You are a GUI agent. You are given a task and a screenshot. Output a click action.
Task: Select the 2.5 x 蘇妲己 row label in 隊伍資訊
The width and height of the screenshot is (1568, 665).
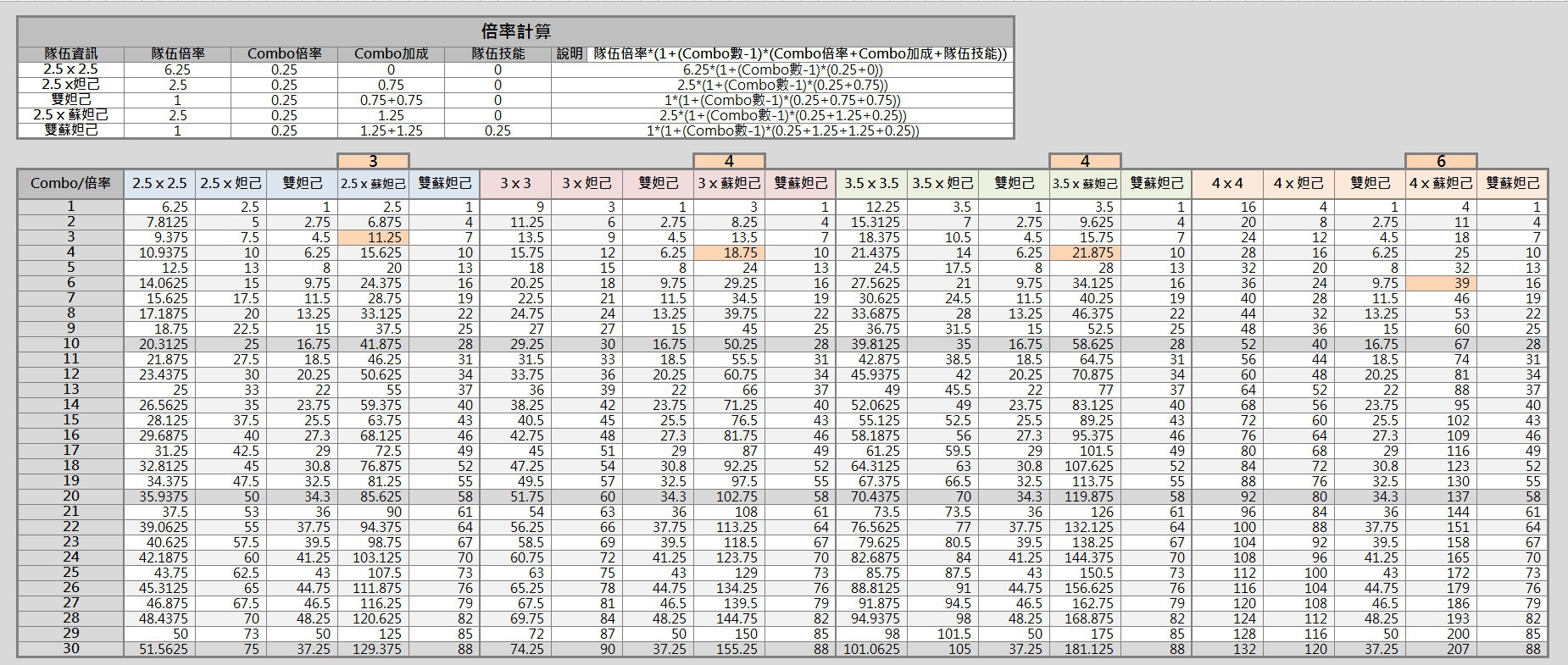(x=71, y=115)
